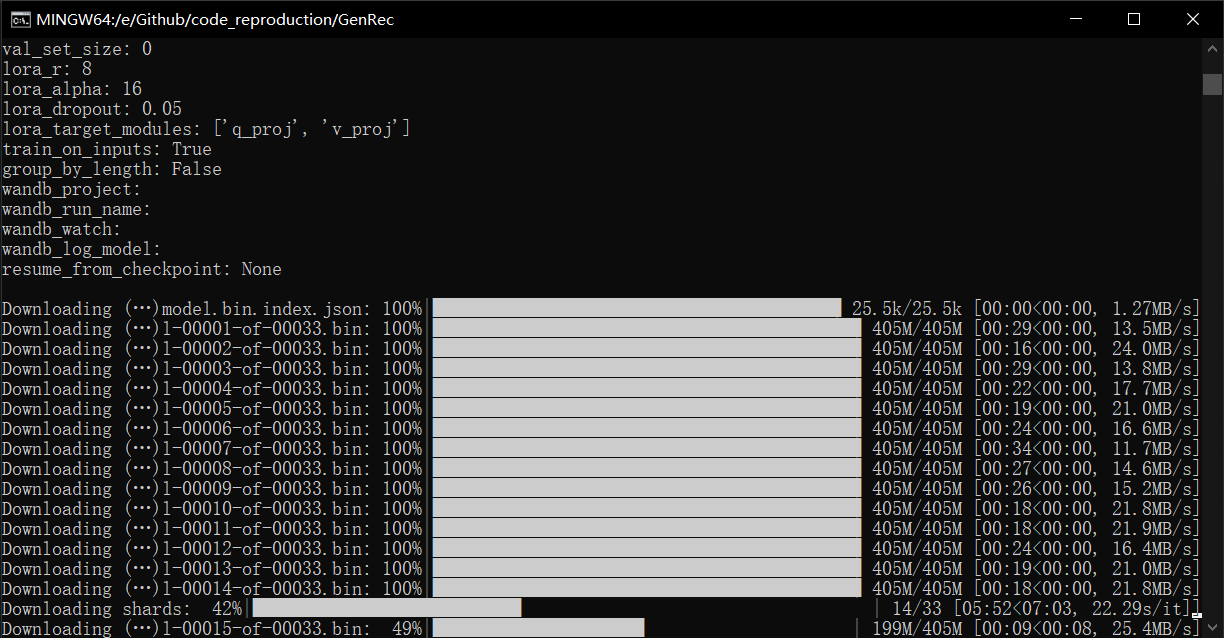Click the 00014-of-00033.bin progress bar
Viewport: 1224px width, 638px height.
pyautogui.click(x=646, y=589)
